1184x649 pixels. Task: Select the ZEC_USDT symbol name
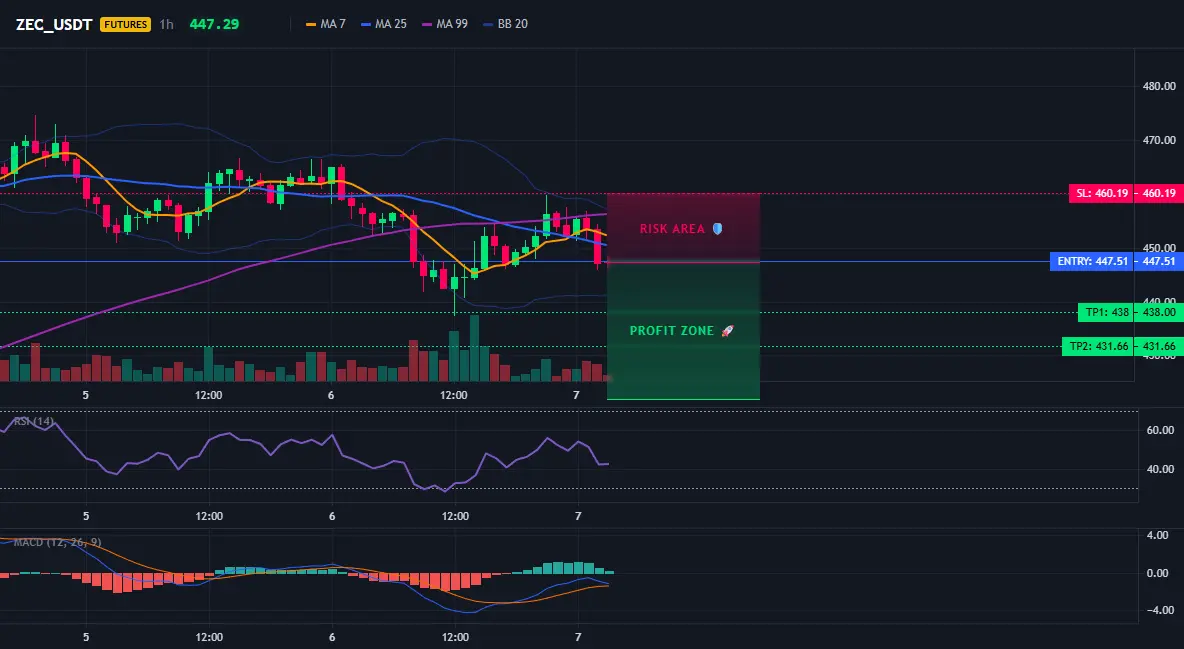(54, 24)
